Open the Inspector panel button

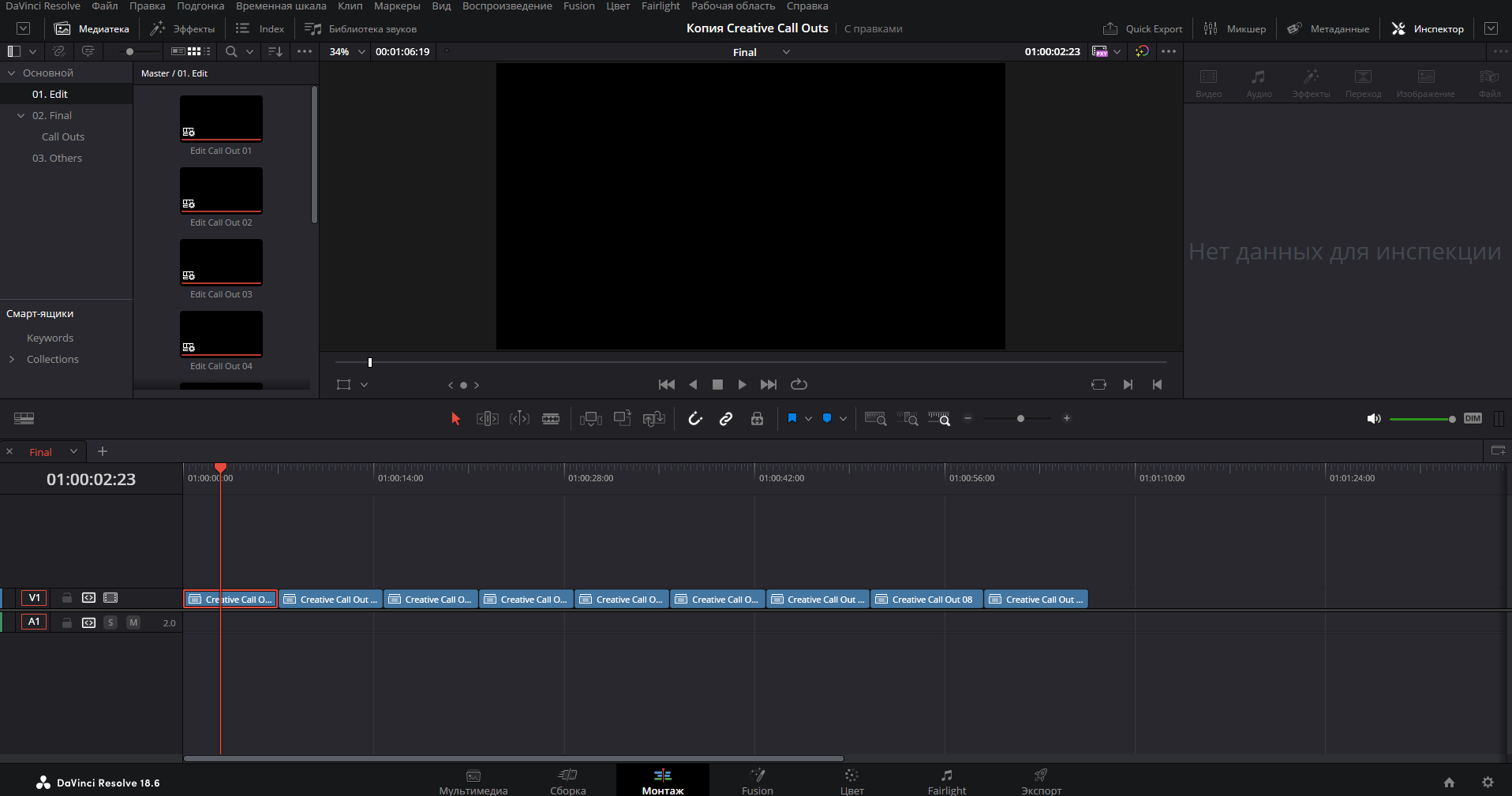pos(1428,29)
